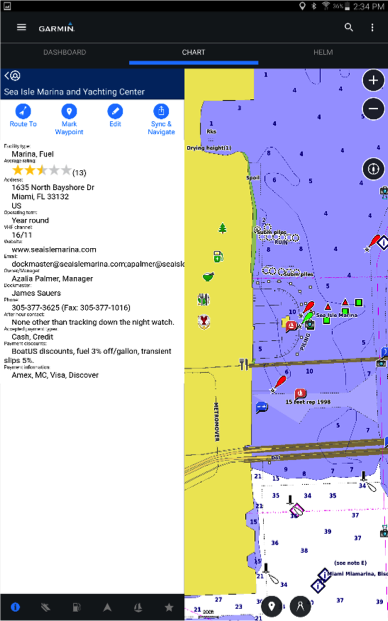
Task: Select the info tab at bottom bar
Action: [x=15, y=607]
